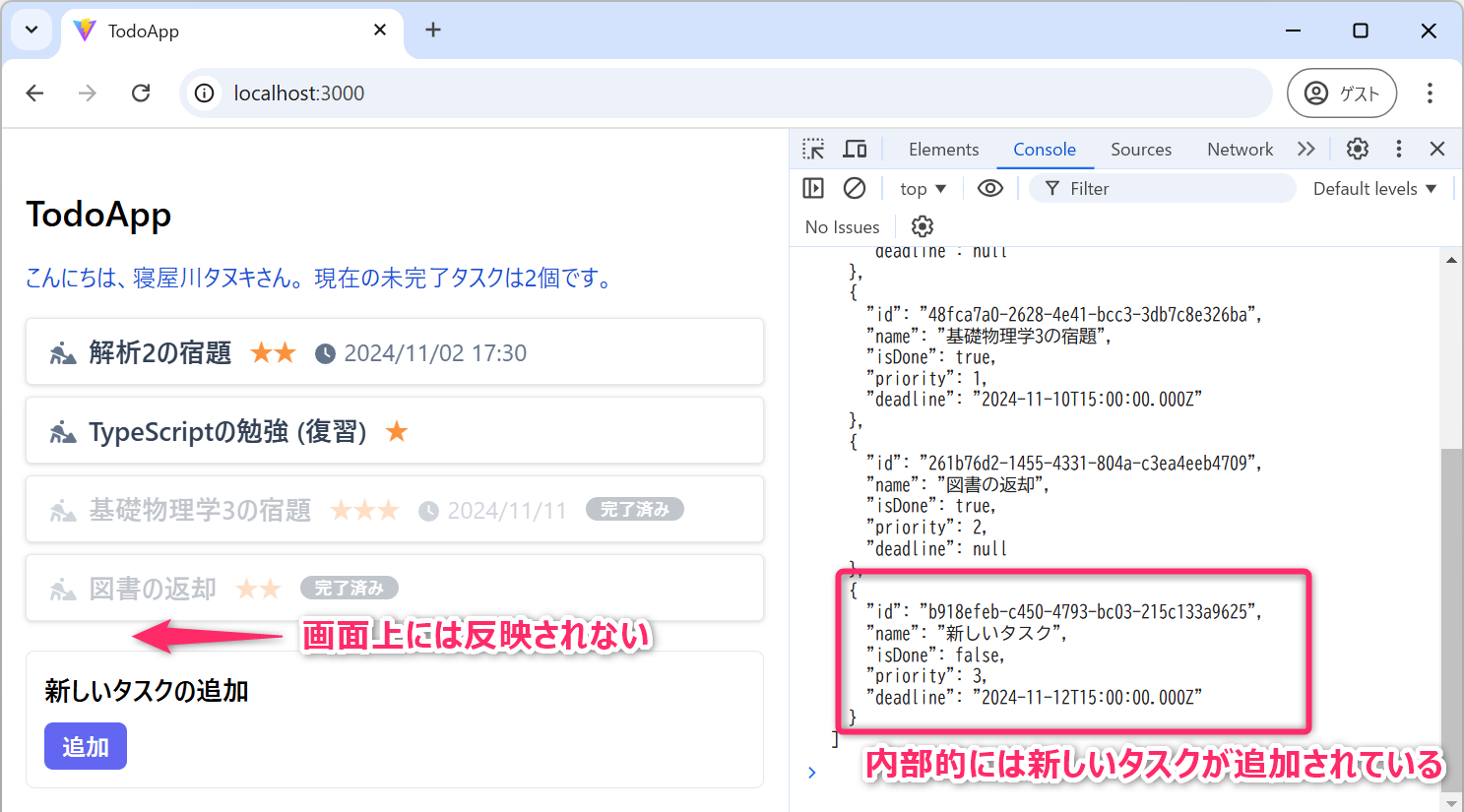Reload the localhost page
Viewport: 1464px width, 812px height.
click(x=141, y=93)
